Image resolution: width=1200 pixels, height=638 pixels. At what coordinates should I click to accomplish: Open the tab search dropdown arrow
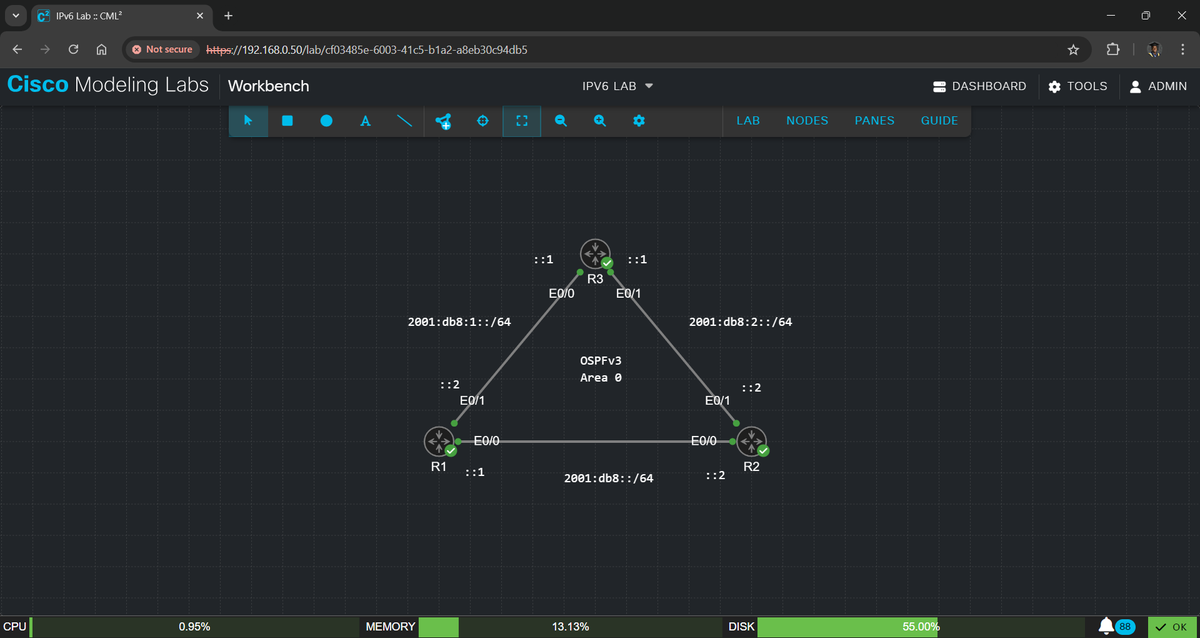pos(15,16)
